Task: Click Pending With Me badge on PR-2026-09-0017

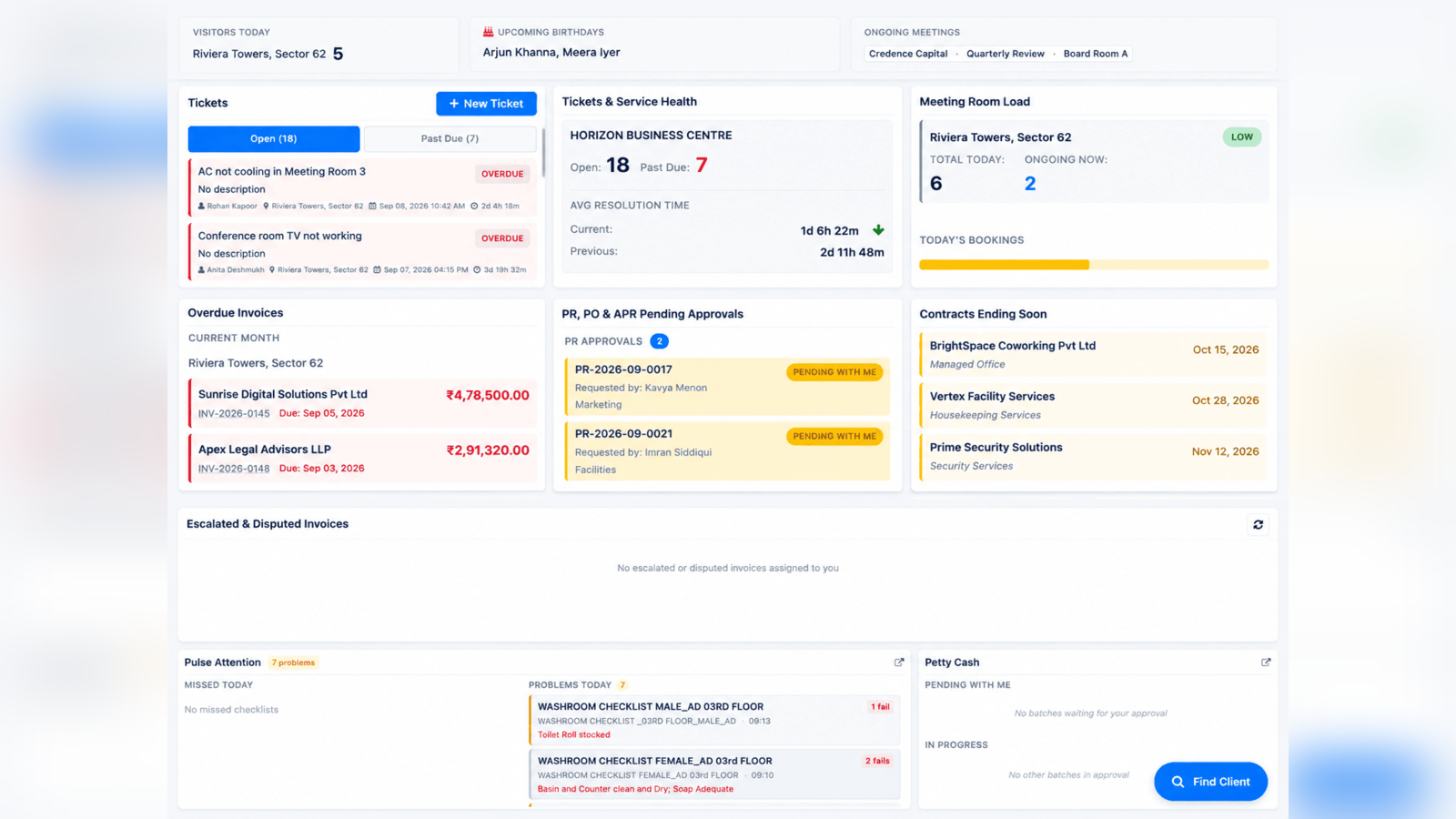Action: pyautogui.click(x=834, y=372)
